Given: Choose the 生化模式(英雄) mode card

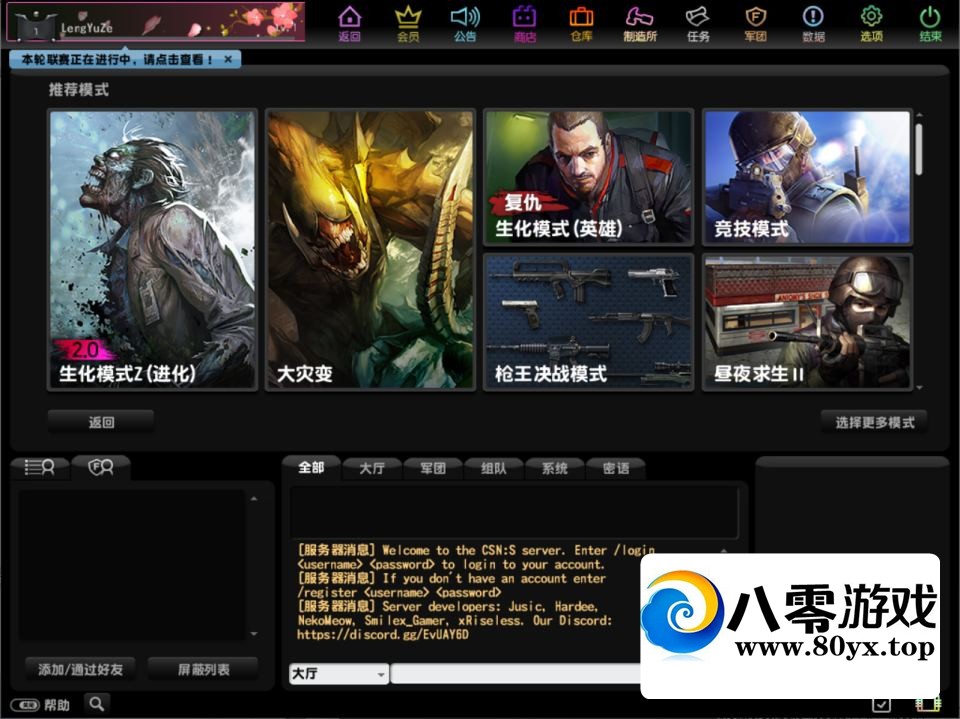Looking at the screenshot, I should tap(588, 177).
